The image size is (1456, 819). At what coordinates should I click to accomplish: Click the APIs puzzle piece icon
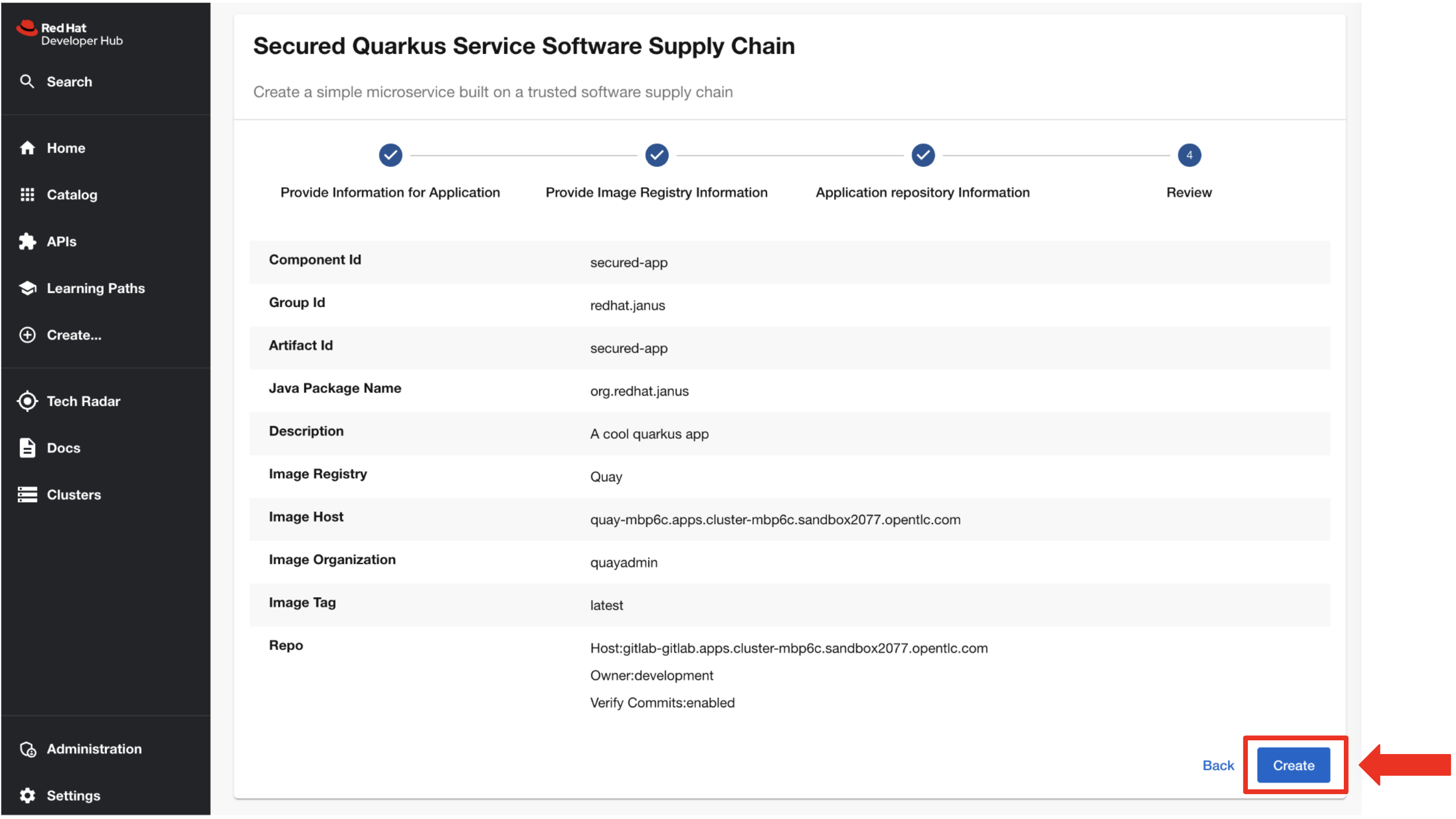27,242
